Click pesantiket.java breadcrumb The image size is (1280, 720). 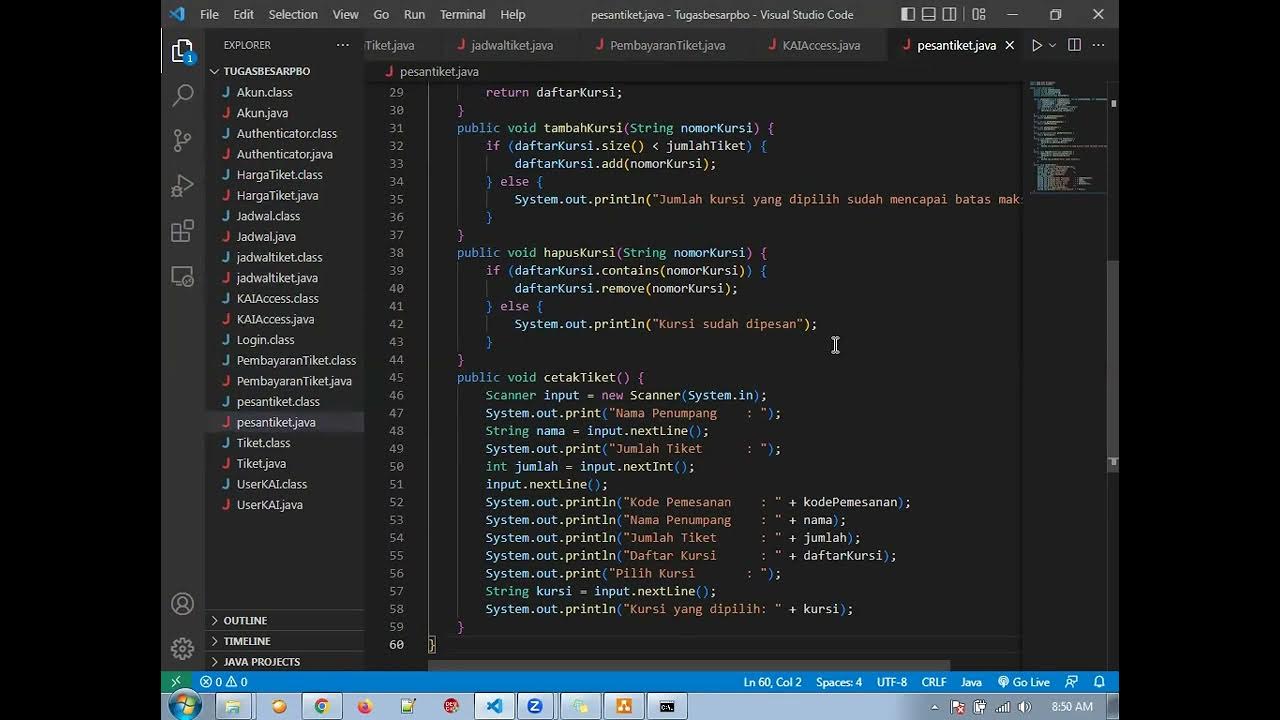click(x=439, y=71)
